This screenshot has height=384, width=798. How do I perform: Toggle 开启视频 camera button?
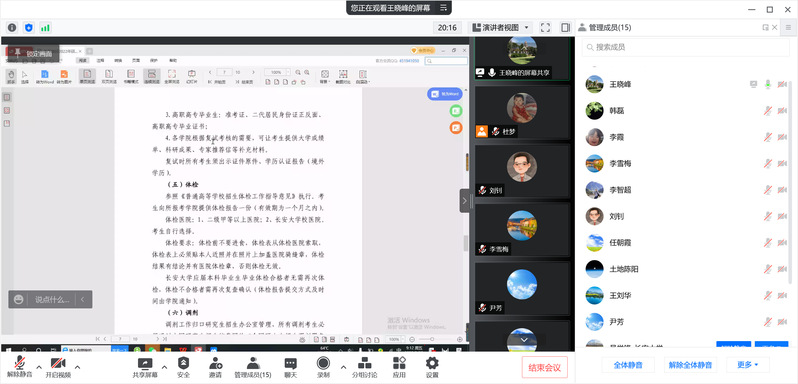click(58, 367)
